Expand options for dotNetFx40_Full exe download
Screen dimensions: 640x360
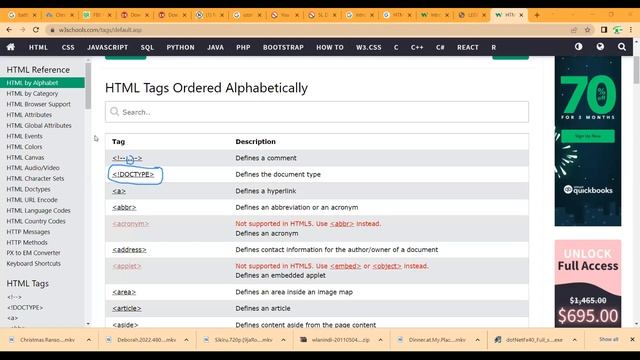tap(575, 340)
